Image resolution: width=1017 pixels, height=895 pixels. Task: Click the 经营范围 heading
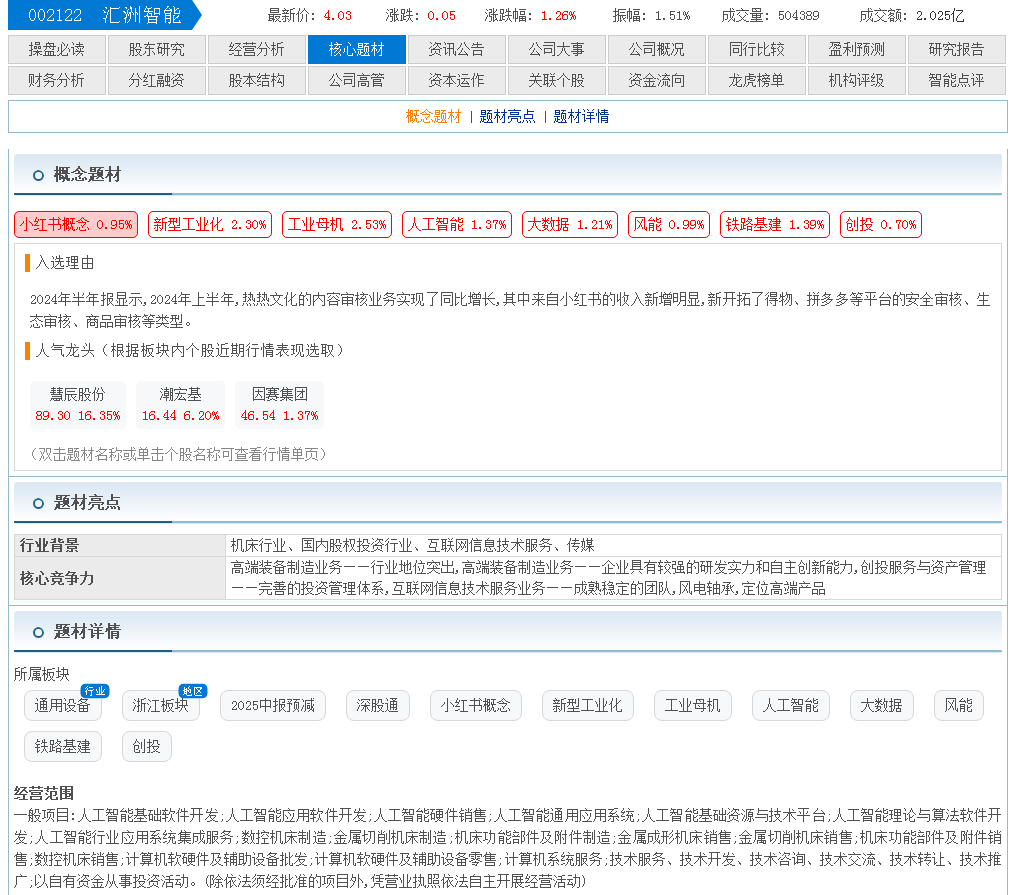pyautogui.click(x=43, y=793)
